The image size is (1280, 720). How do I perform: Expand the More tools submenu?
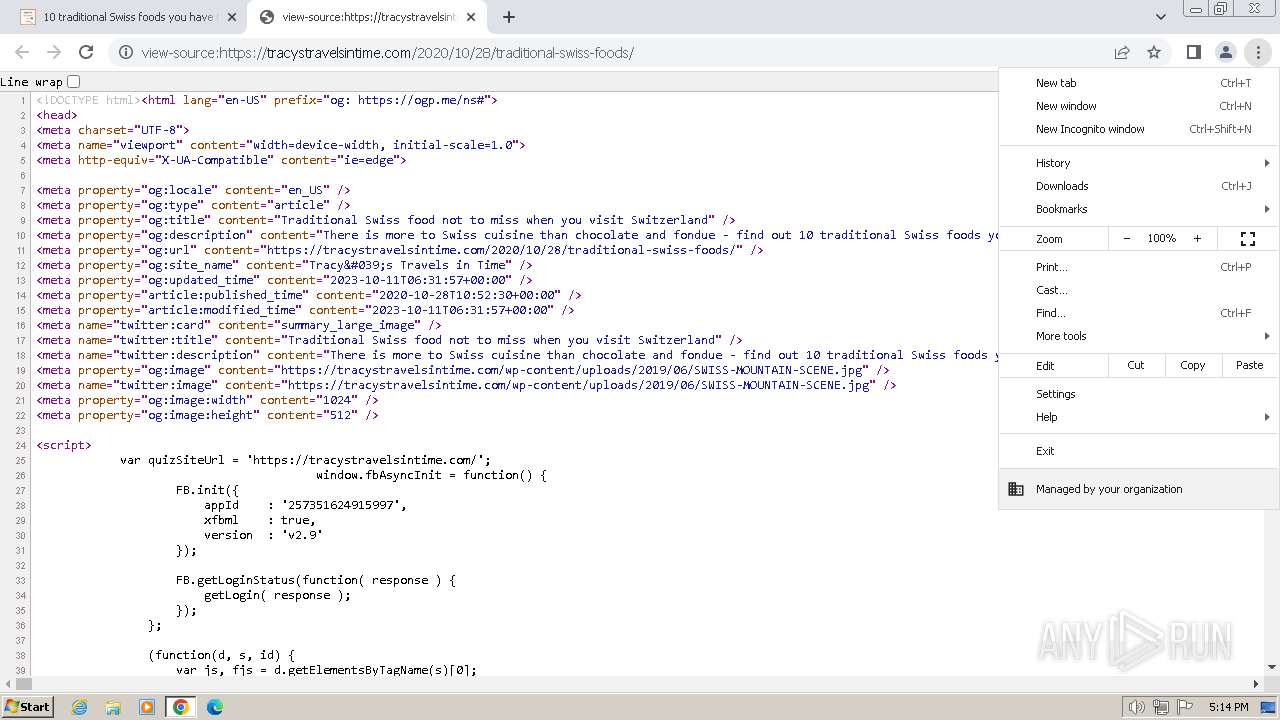click(1139, 336)
